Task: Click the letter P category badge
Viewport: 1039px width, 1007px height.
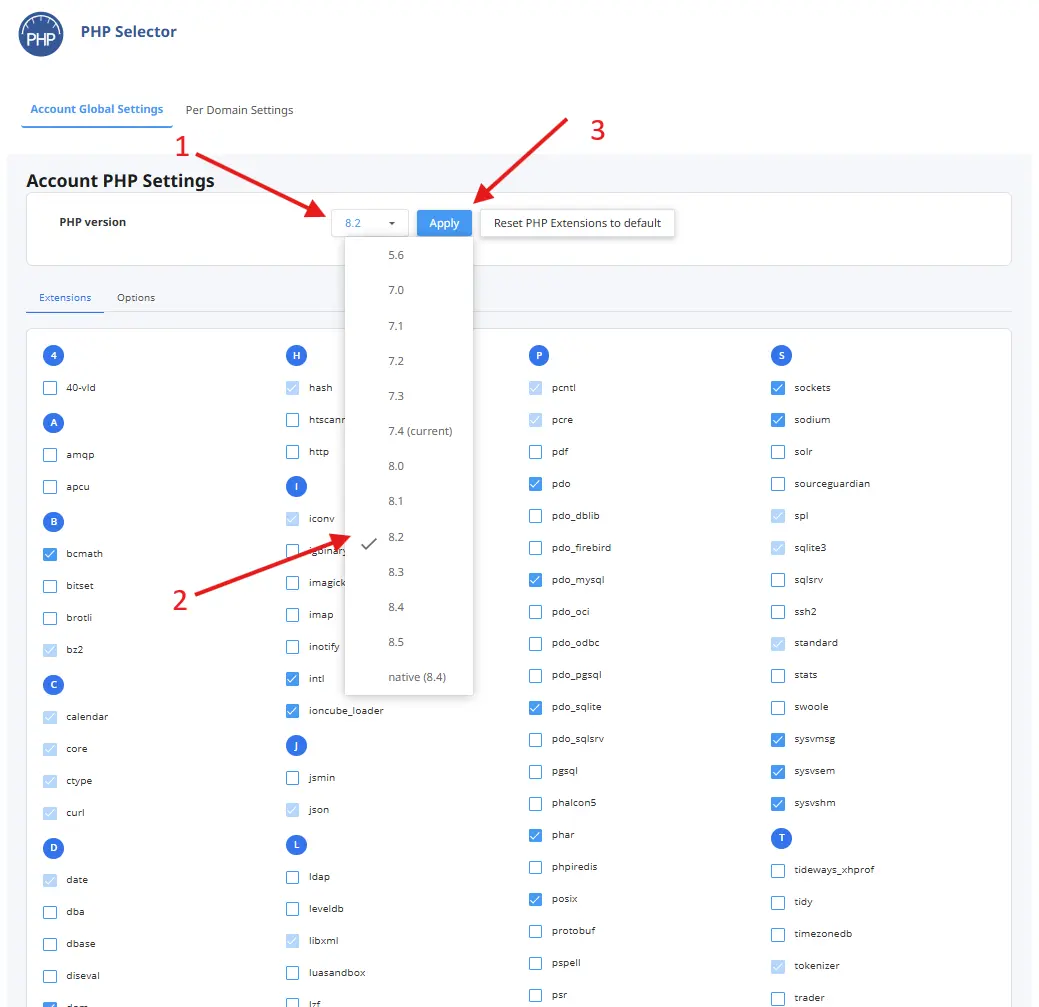Action: pos(539,356)
